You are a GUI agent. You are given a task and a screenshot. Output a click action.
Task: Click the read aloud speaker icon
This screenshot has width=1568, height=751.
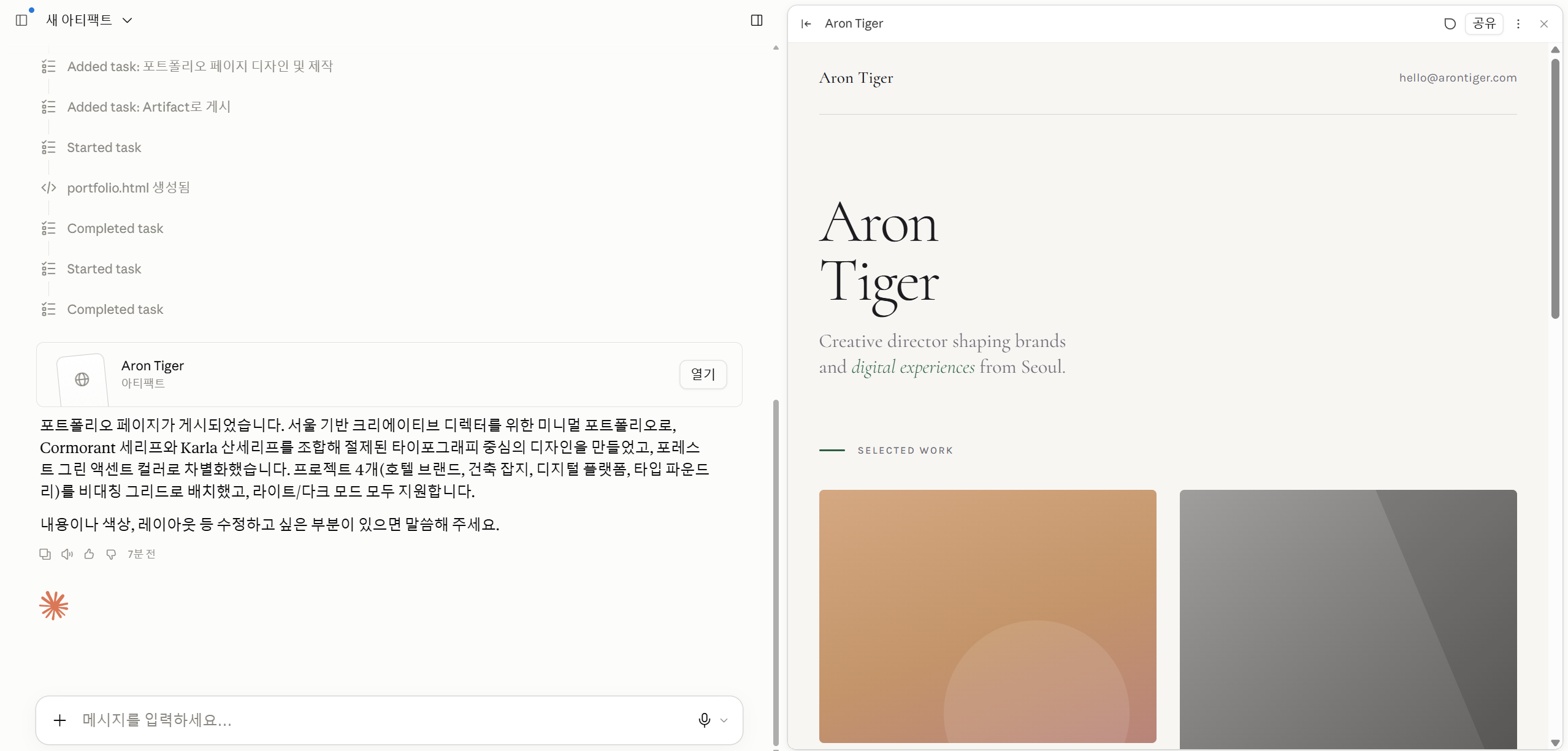point(67,554)
